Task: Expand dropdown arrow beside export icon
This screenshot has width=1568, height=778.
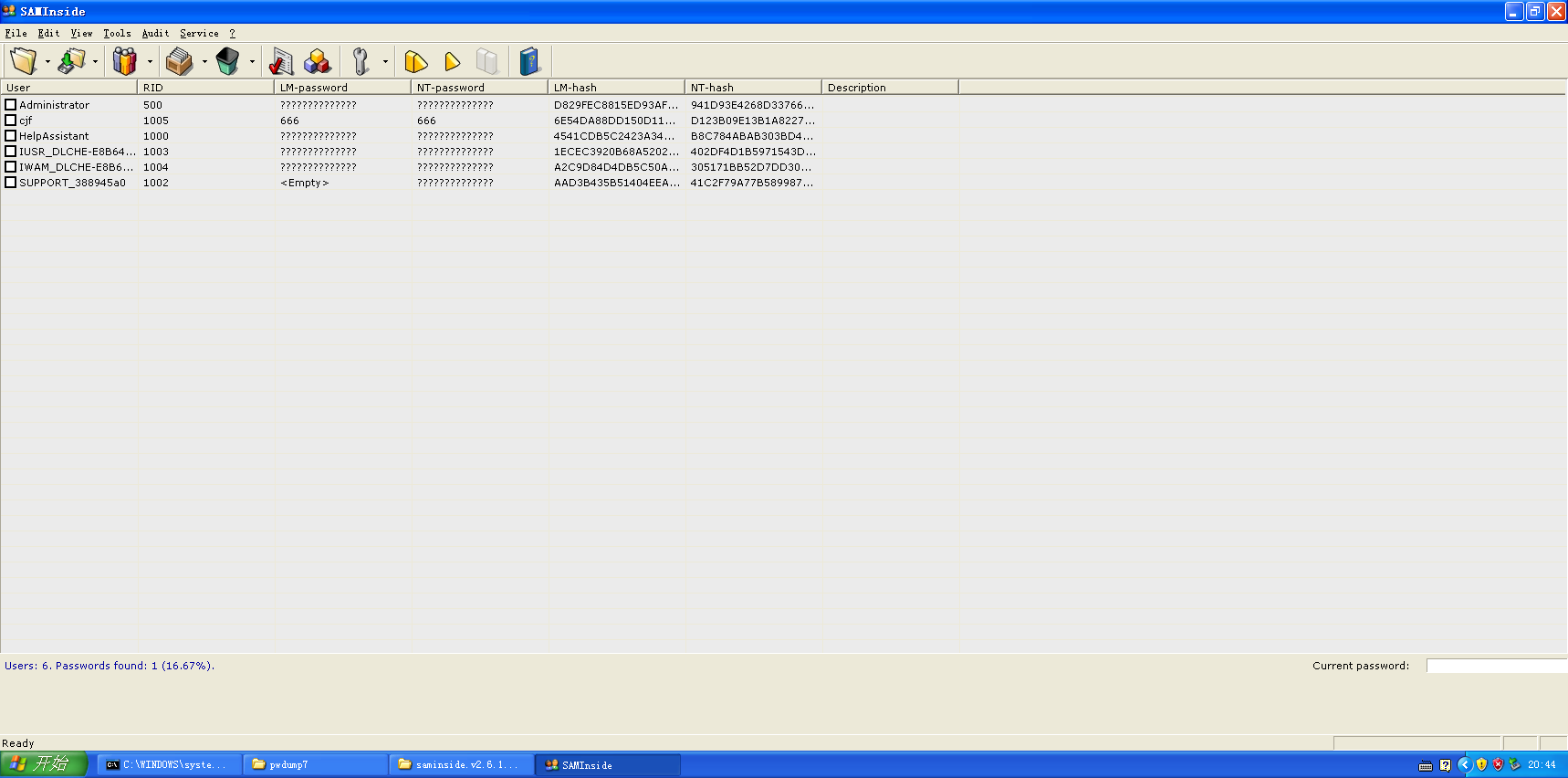Action: pos(95,62)
